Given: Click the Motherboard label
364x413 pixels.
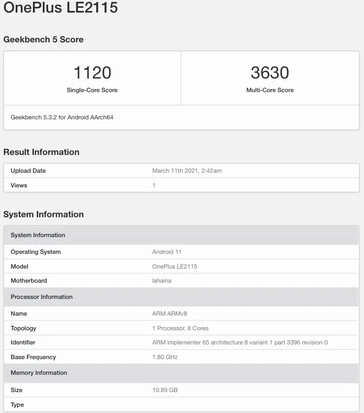Looking at the screenshot, I should coord(29,281).
